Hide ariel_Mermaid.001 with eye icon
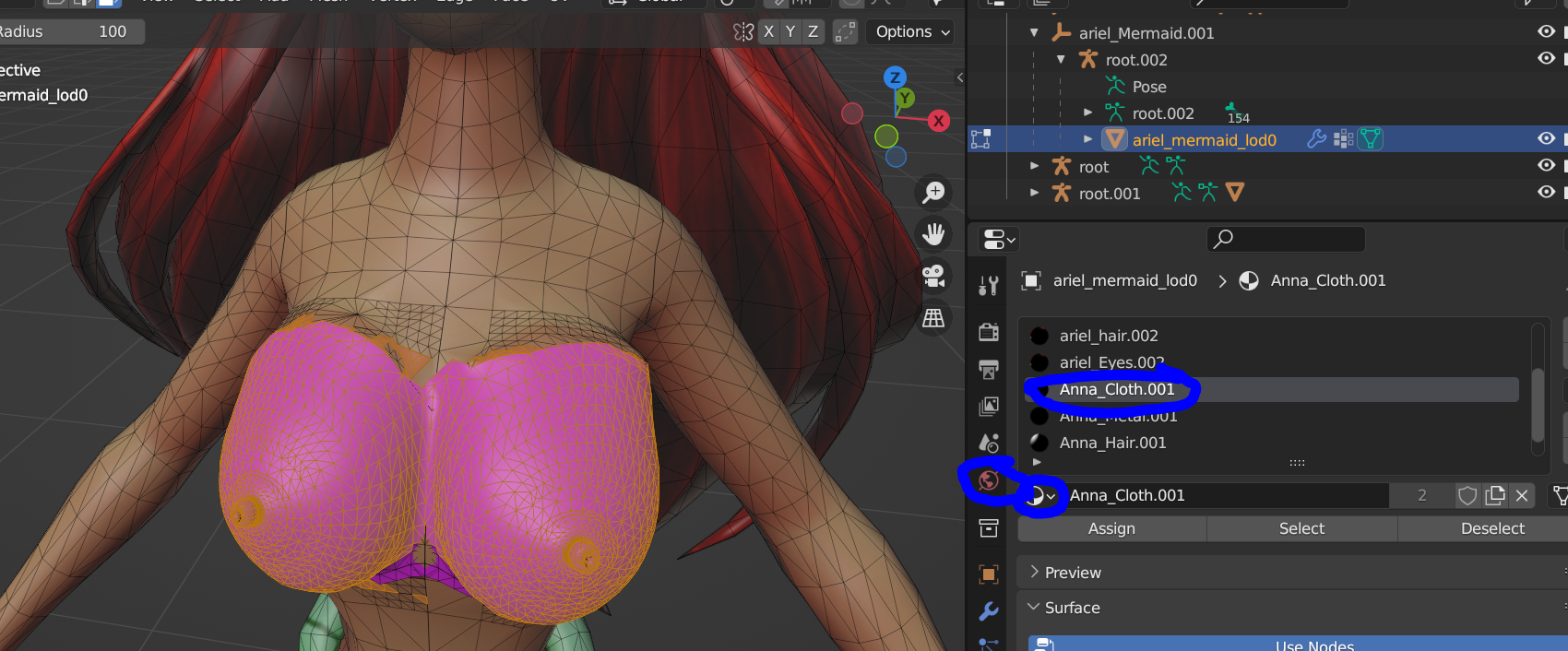1568x651 pixels. 1546,31
